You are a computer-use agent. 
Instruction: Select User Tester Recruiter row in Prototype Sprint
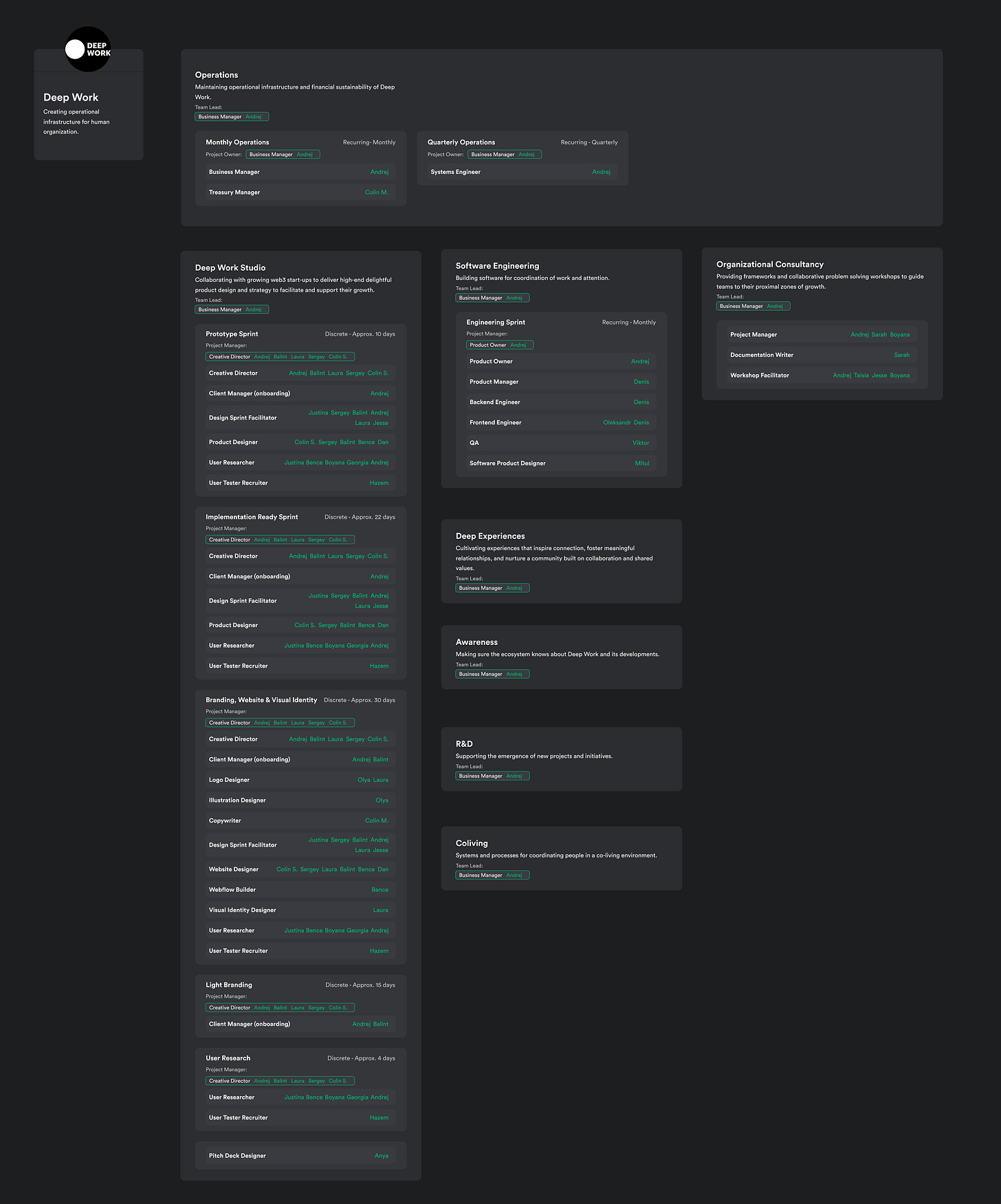pos(300,483)
